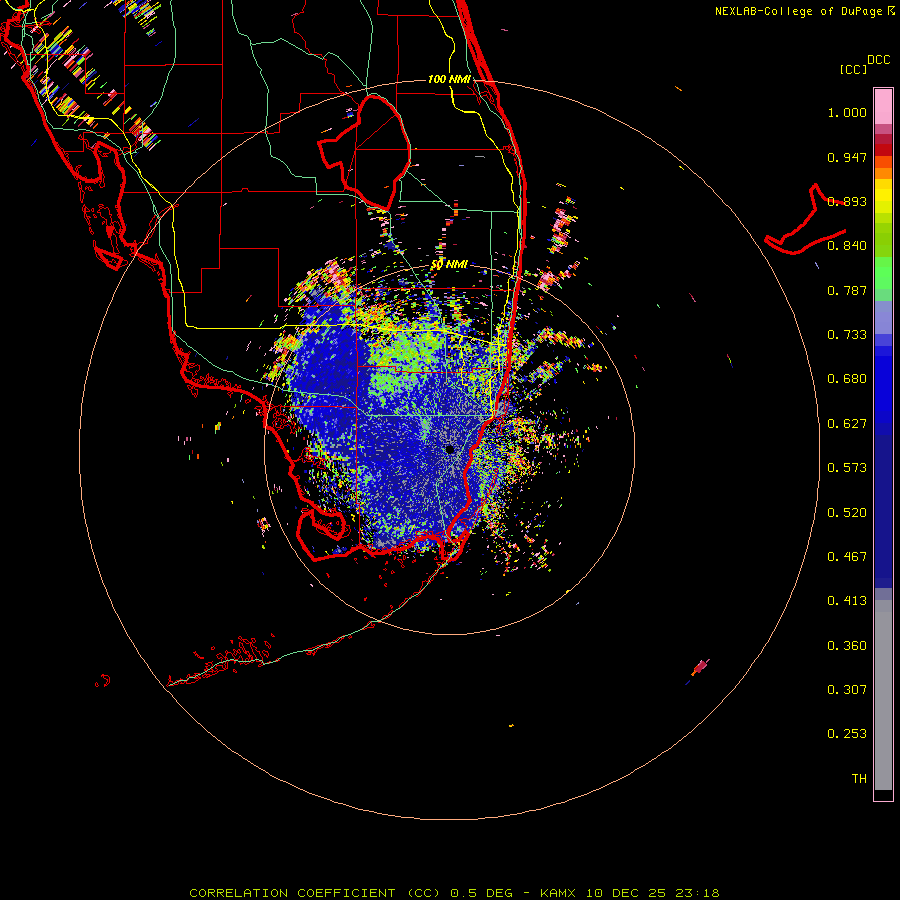Click the pink swatch at top of color bar

coord(883,107)
